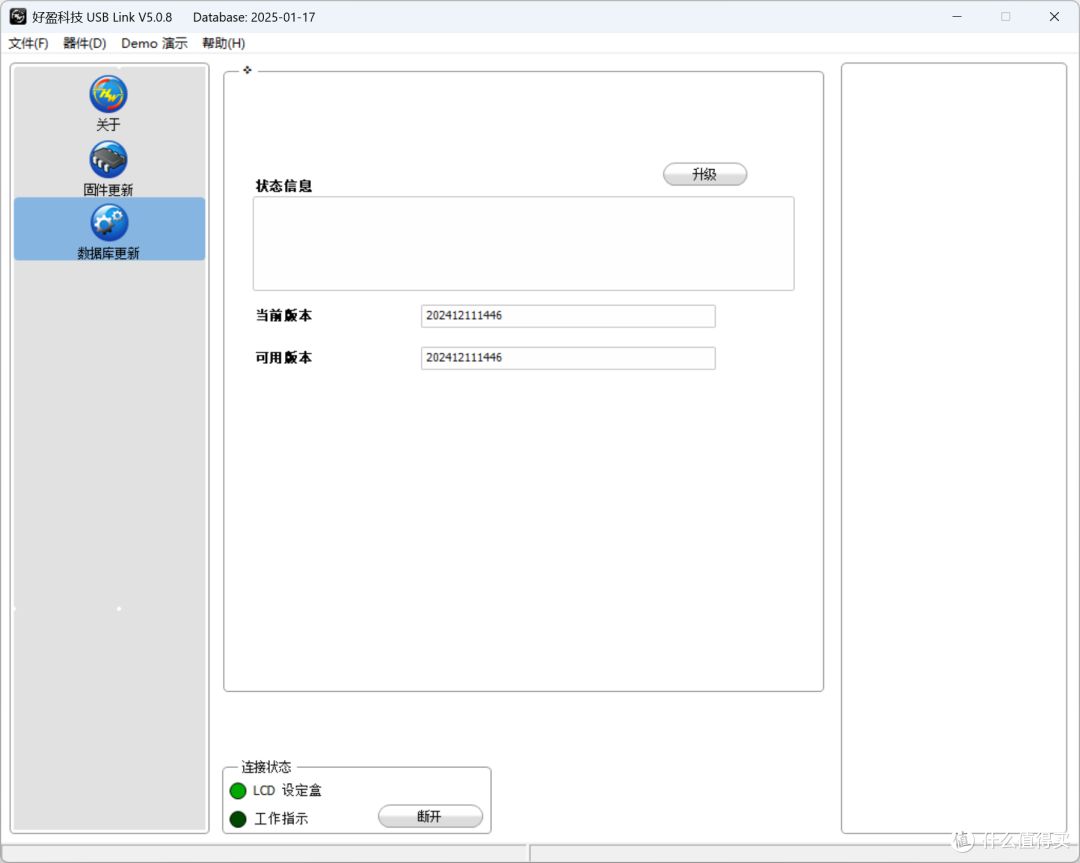Open the 帮助(H) menu
Image resolution: width=1080 pixels, height=863 pixels.
(x=223, y=43)
